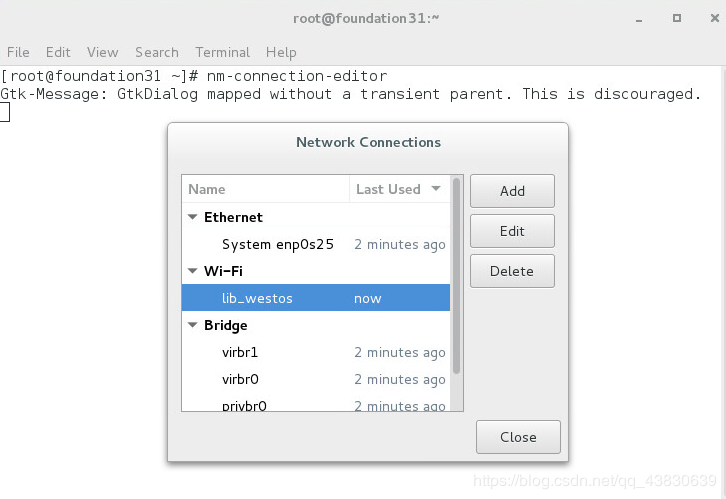Collapse the Ethernet connection group

(x=192, y=217)
